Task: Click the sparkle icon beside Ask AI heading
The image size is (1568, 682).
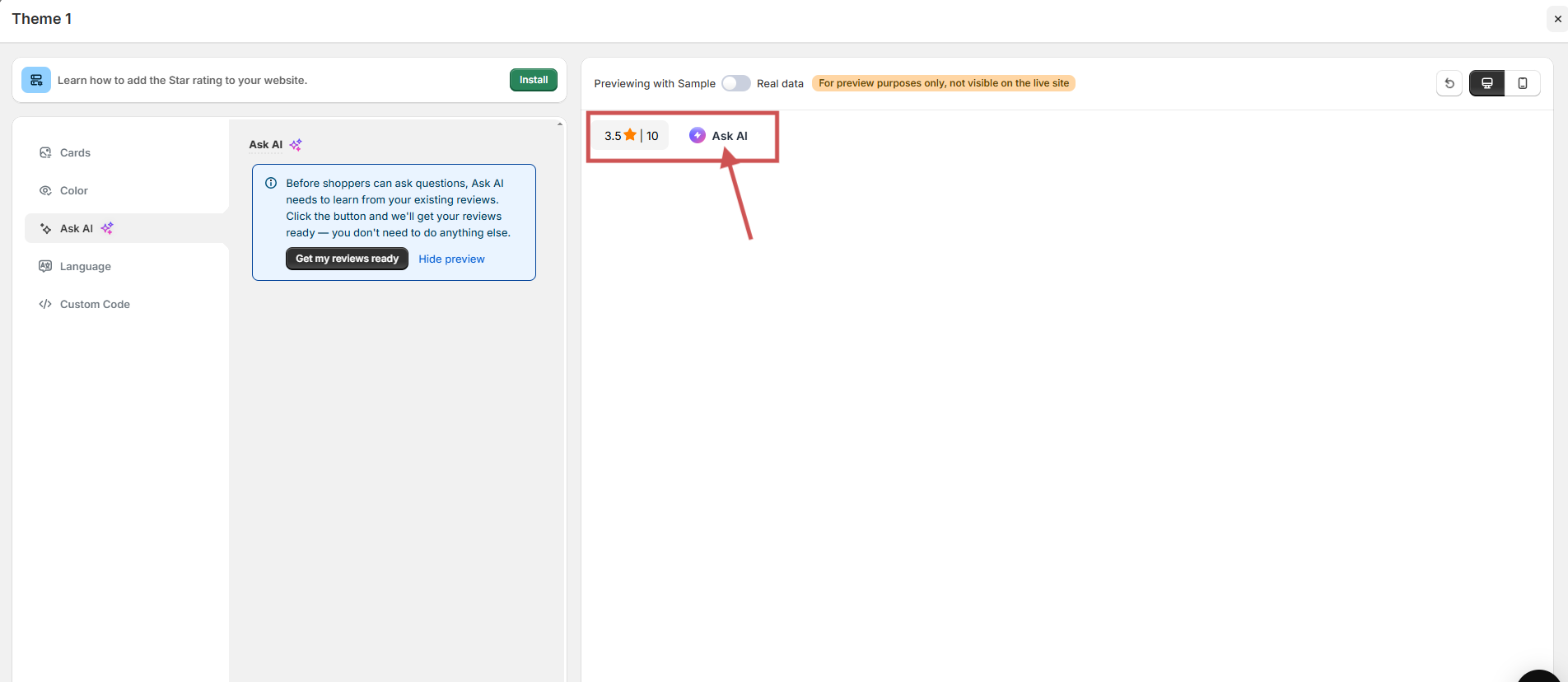Action: coord(296,145)
